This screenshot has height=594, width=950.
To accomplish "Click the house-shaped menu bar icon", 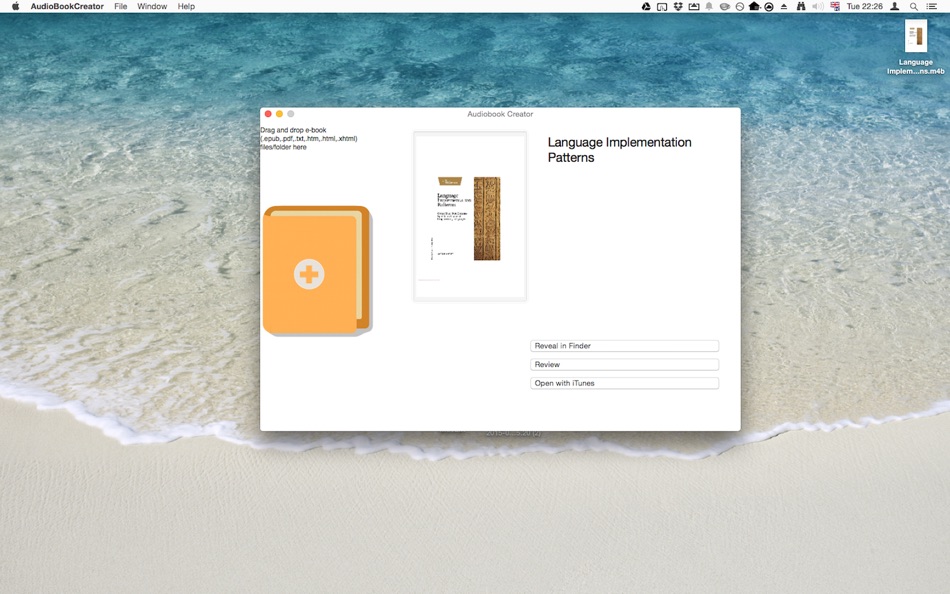I will point(754,6).
